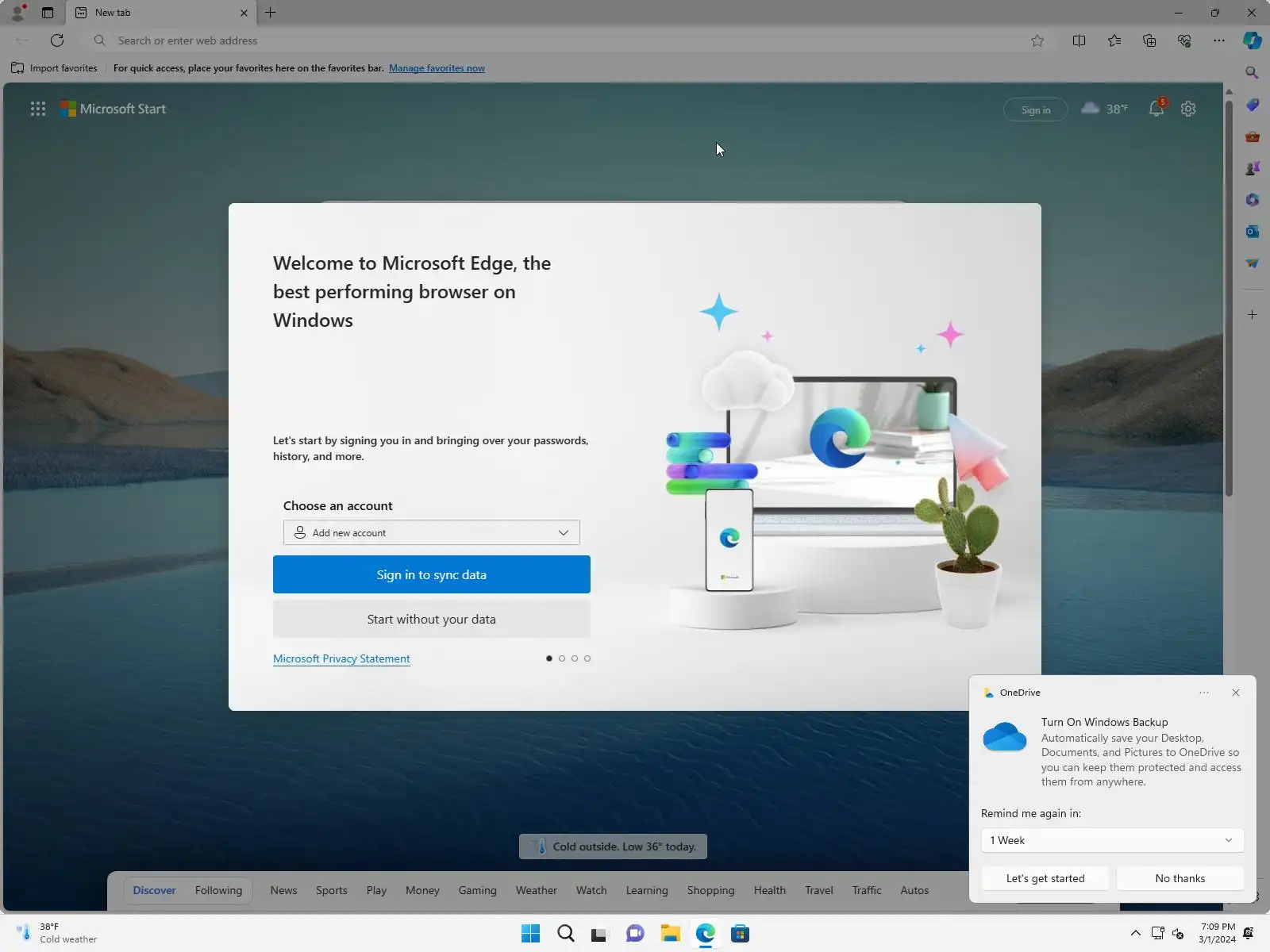Open the sidebar Outlook icon

click(x=1253, y=232)
